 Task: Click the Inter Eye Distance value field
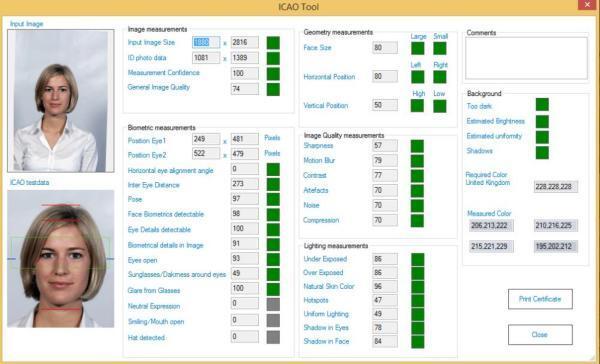click(x=245, y=184)
